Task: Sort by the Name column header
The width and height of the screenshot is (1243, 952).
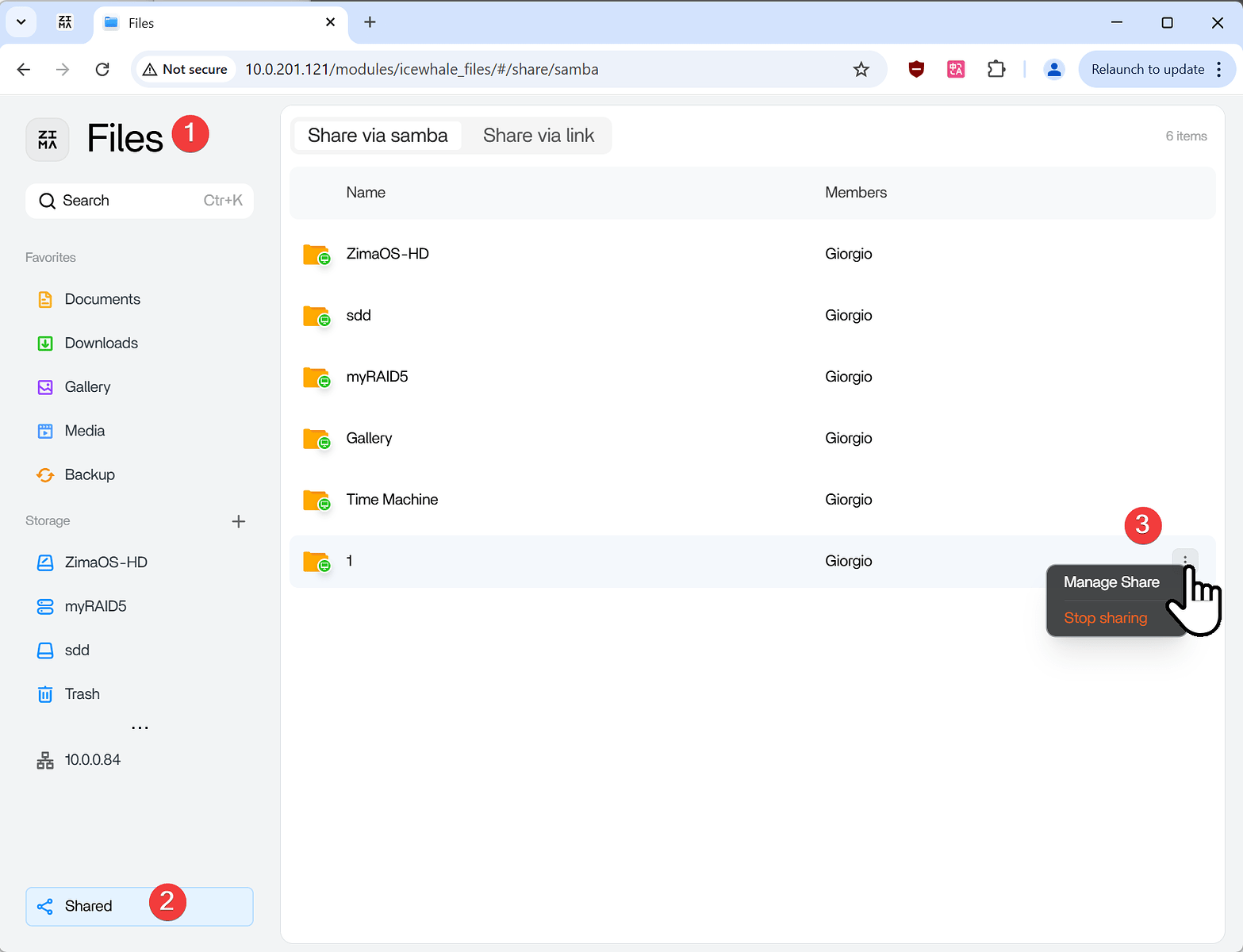Action: click(366, 193)
